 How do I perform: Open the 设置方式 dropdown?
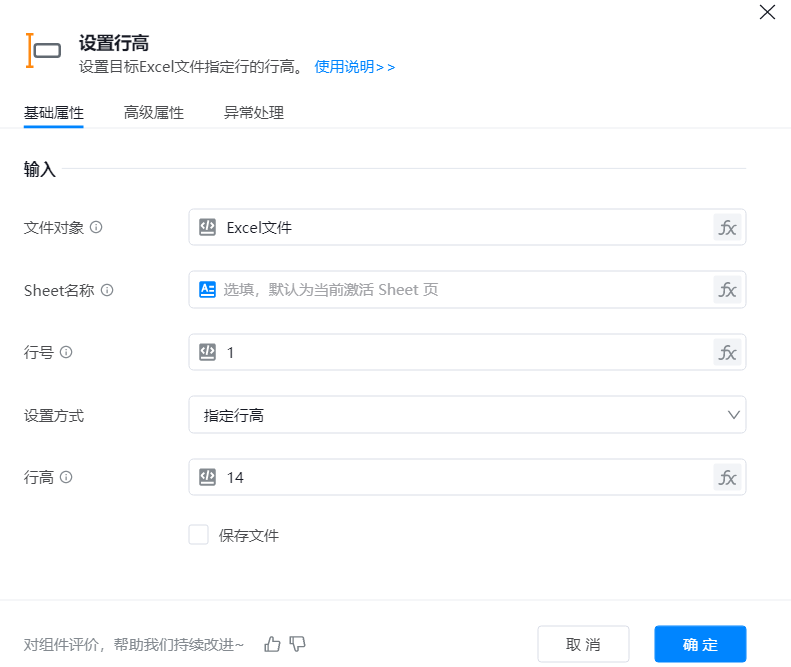[x=467, y=414]
